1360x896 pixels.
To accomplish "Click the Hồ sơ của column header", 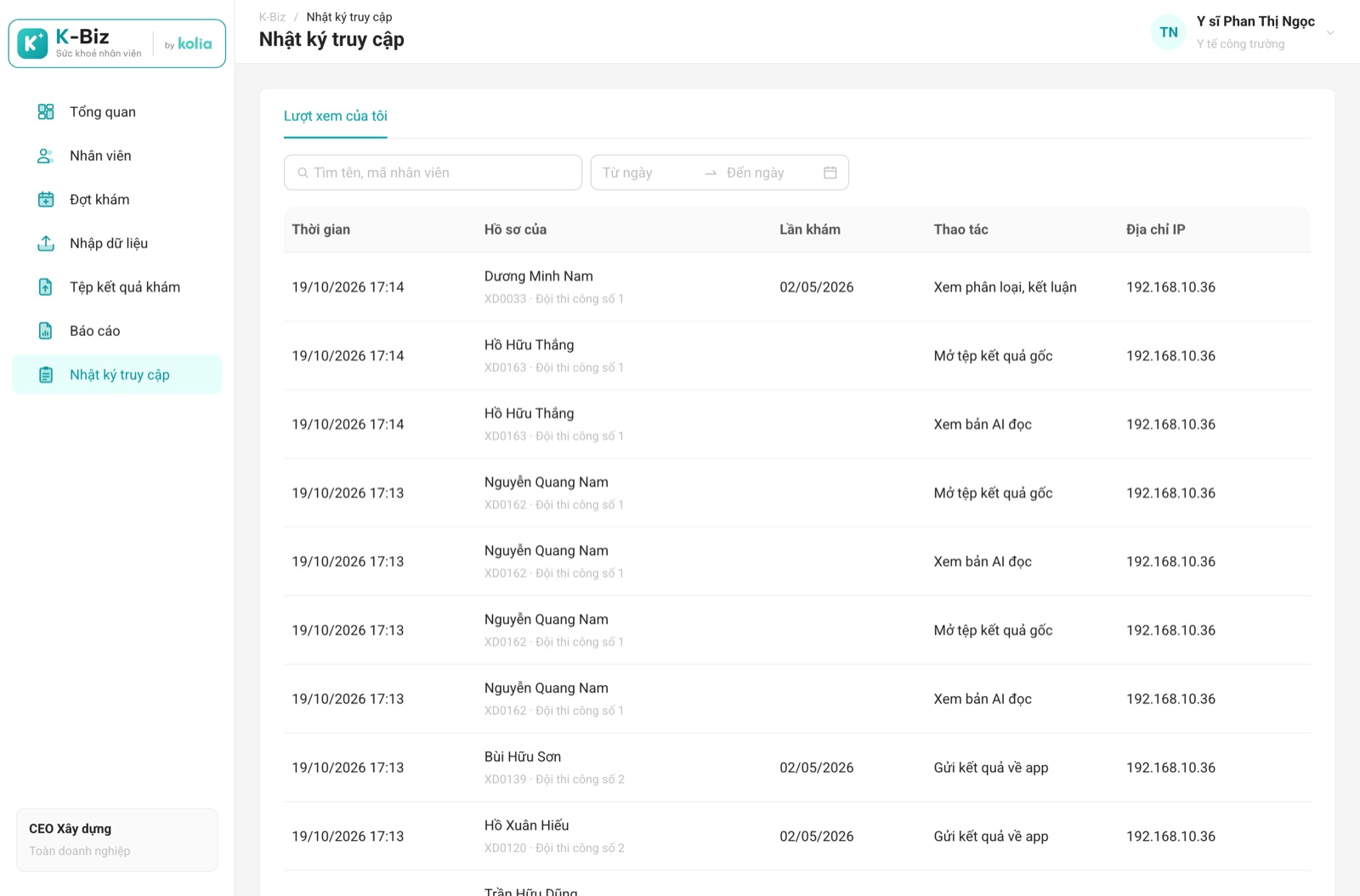I will (x=515, y=230).
